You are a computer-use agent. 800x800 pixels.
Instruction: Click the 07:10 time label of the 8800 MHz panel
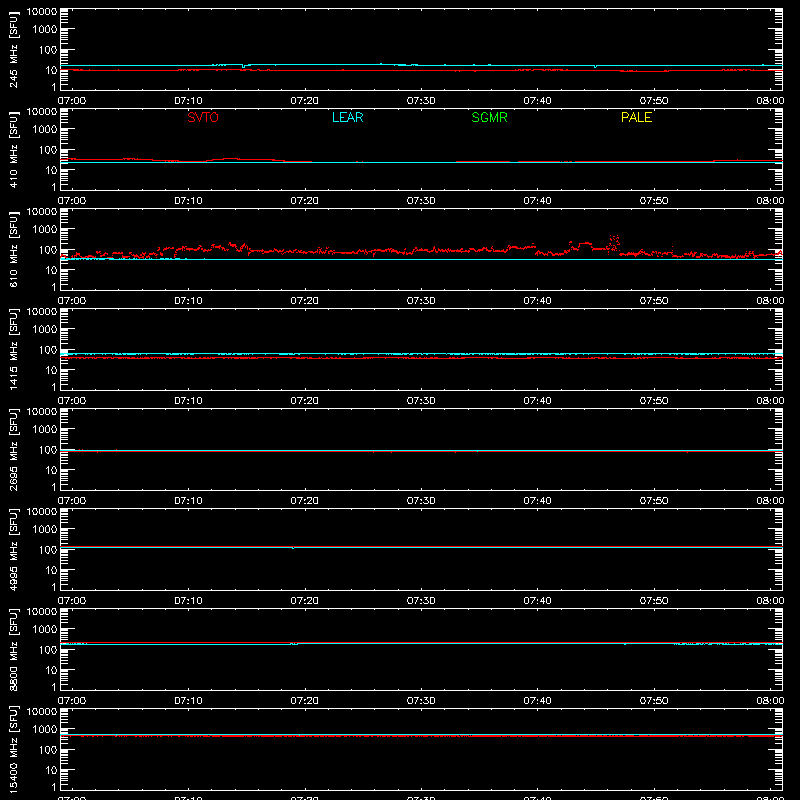[x=188, y=701]
